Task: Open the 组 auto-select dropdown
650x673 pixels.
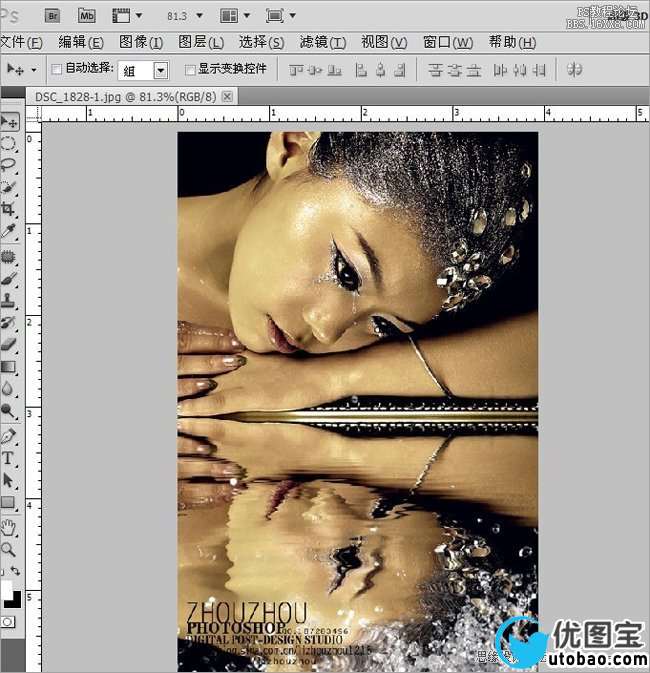Action: coord(161,70)
